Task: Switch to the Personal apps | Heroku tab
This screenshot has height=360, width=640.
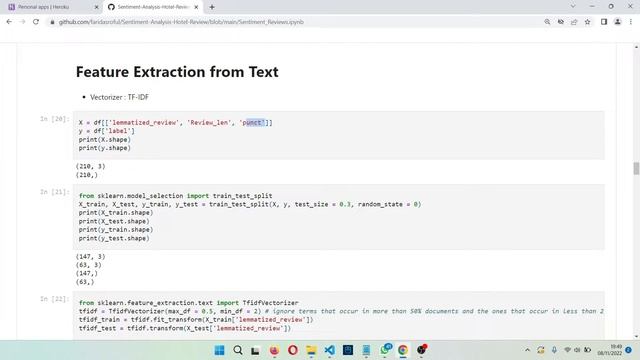Action: point(53,7)
